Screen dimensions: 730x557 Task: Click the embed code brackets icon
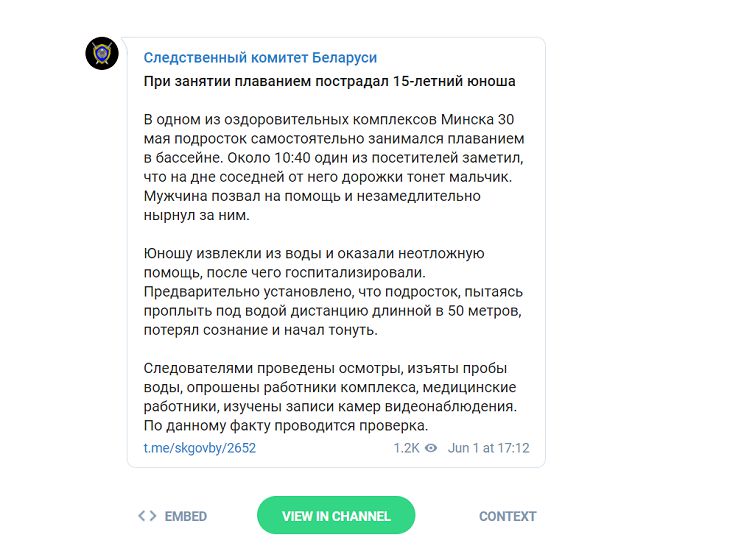(x=147, y=516)
